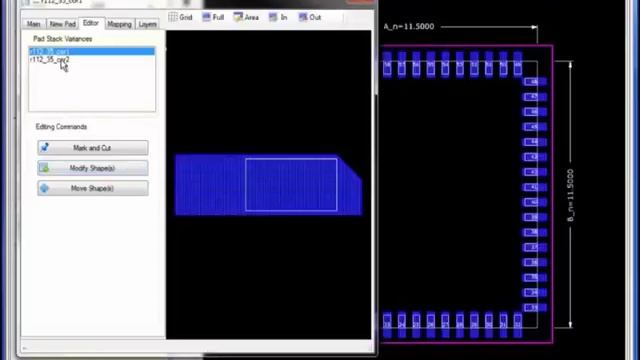Click the A_n=11.5000 dimension label
This screenshot has width=640, height=360.
pos(409,27)
